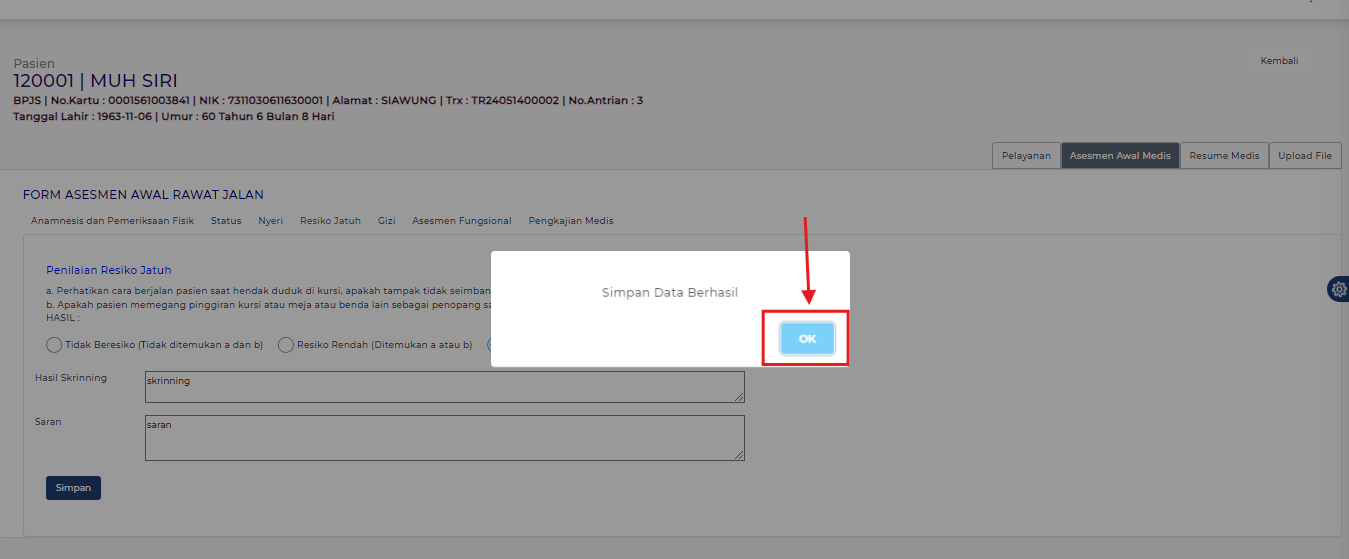This screenshot has width=1349, height=559.
Task: Click into the Hasil Skrinning text area
Action: (444, 387)
